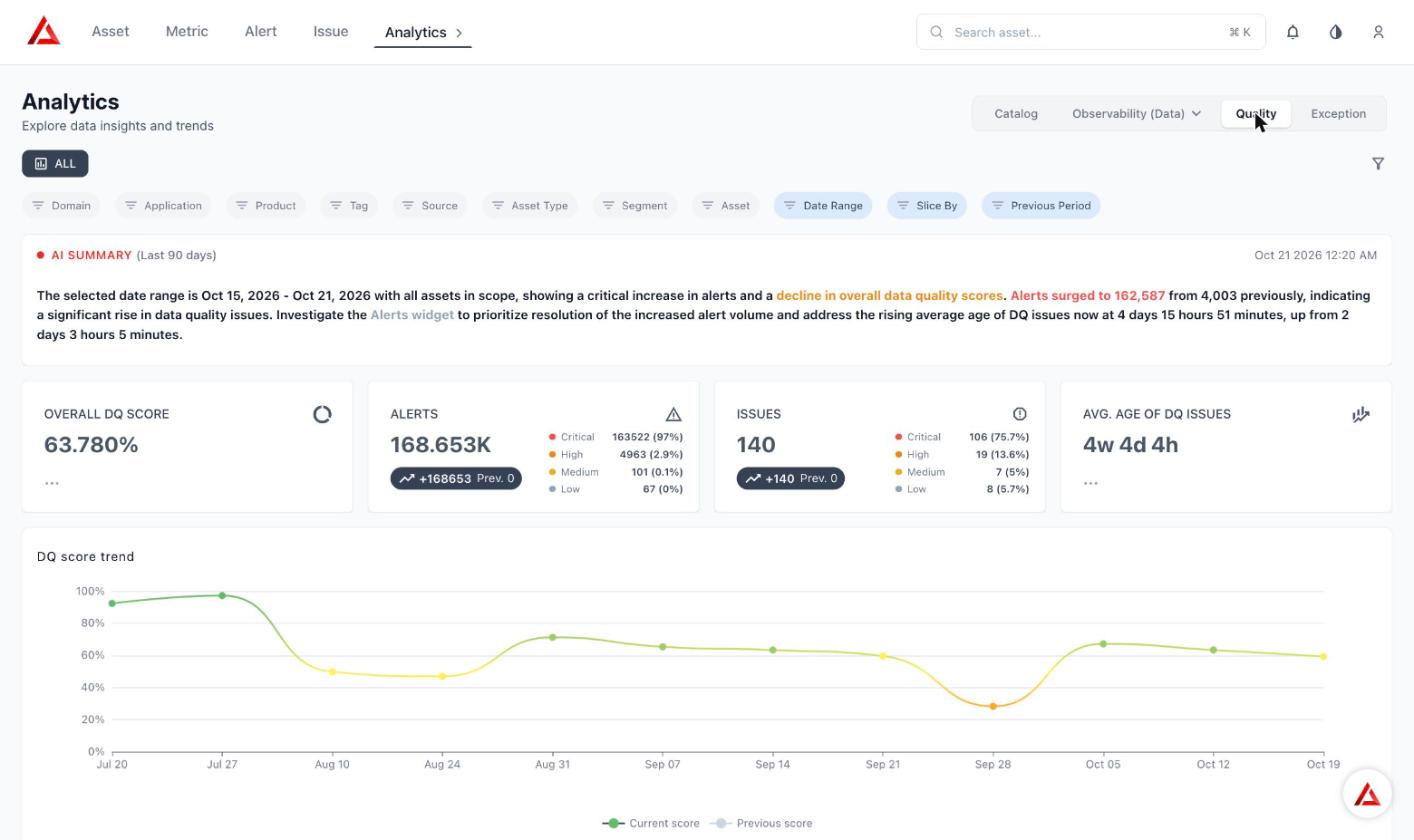Click the Overall DQ Score donut icon
Image resolution: width=1414 pixels, height=840 pixels.
[322, 414]
